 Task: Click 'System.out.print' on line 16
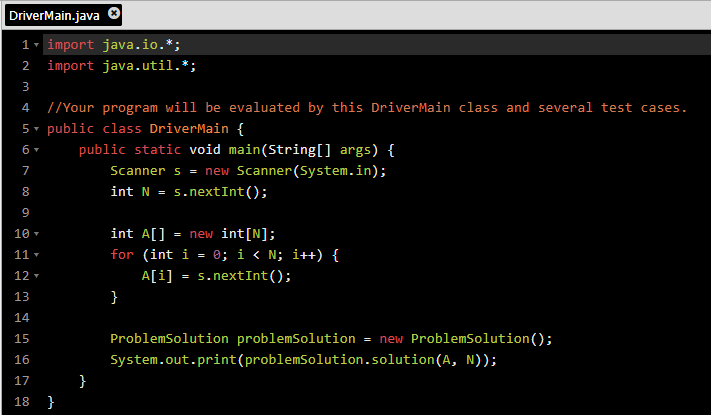(173, 360)
